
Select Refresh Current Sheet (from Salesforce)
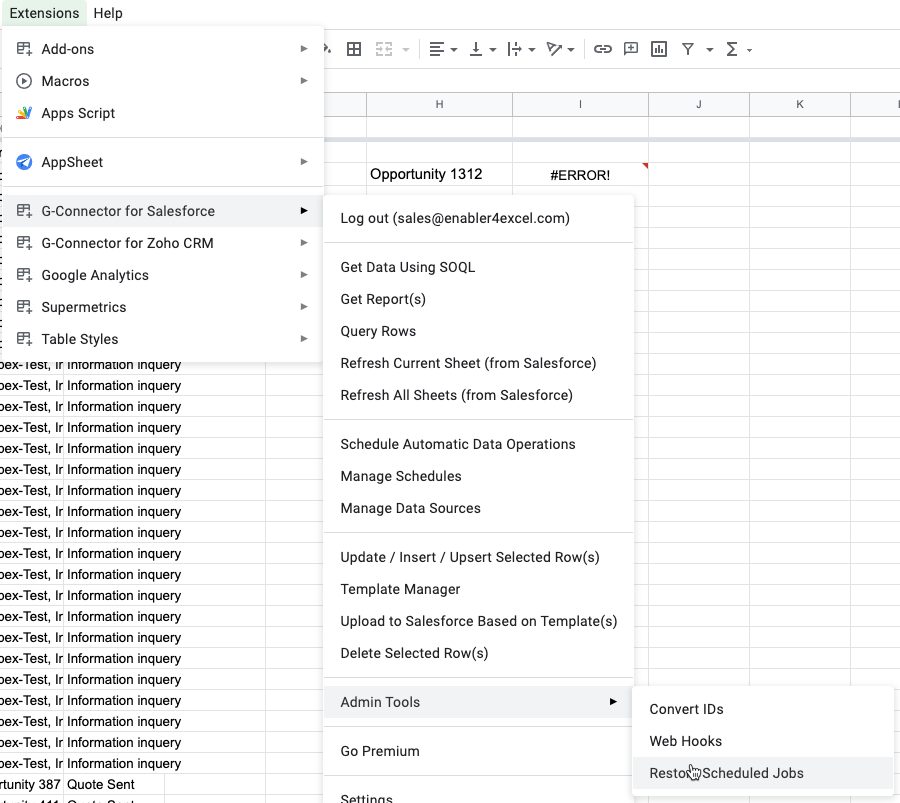tap(479, 363)
